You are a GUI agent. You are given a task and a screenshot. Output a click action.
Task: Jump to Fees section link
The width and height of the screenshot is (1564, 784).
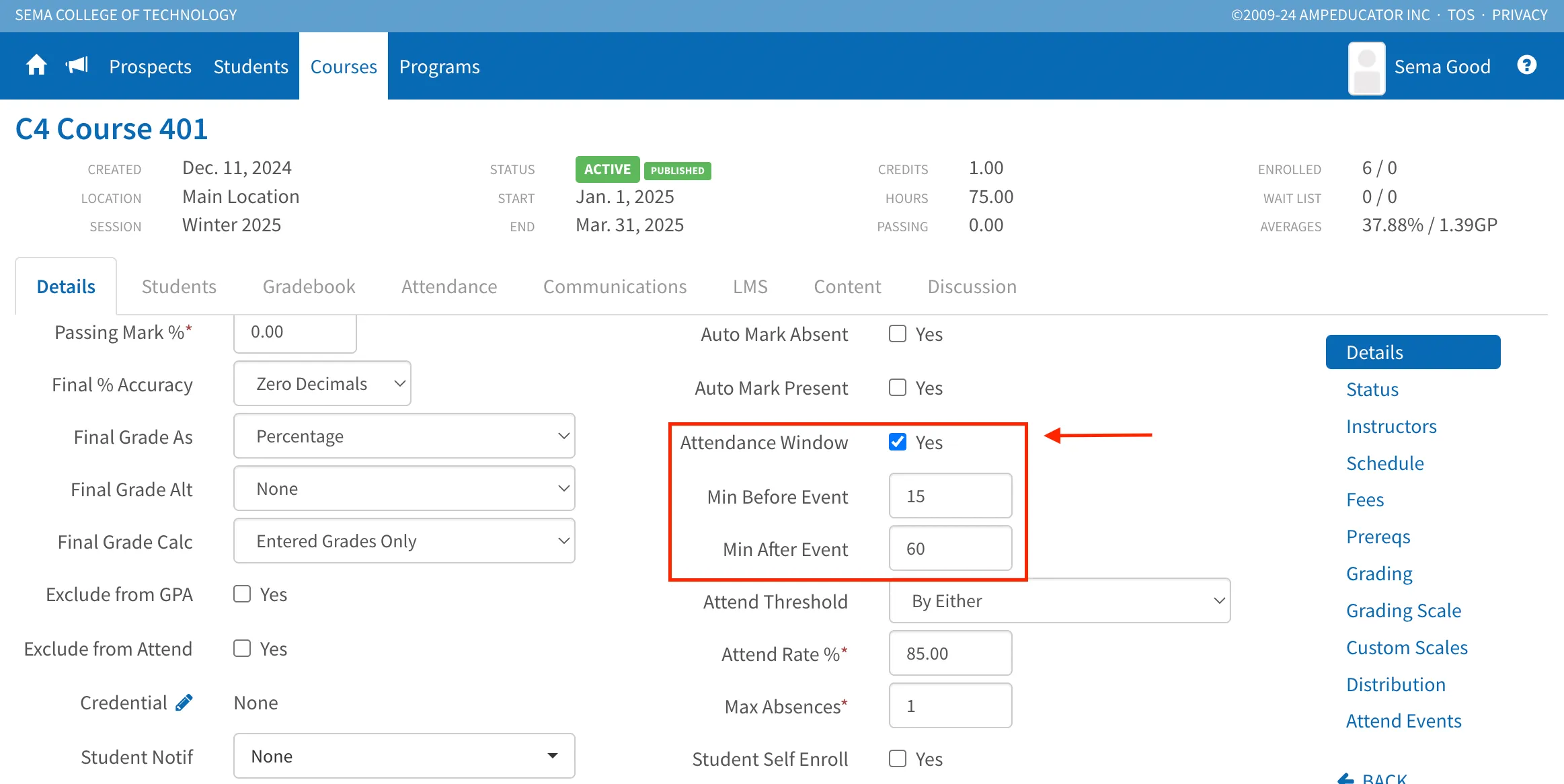click(1365, 500)
